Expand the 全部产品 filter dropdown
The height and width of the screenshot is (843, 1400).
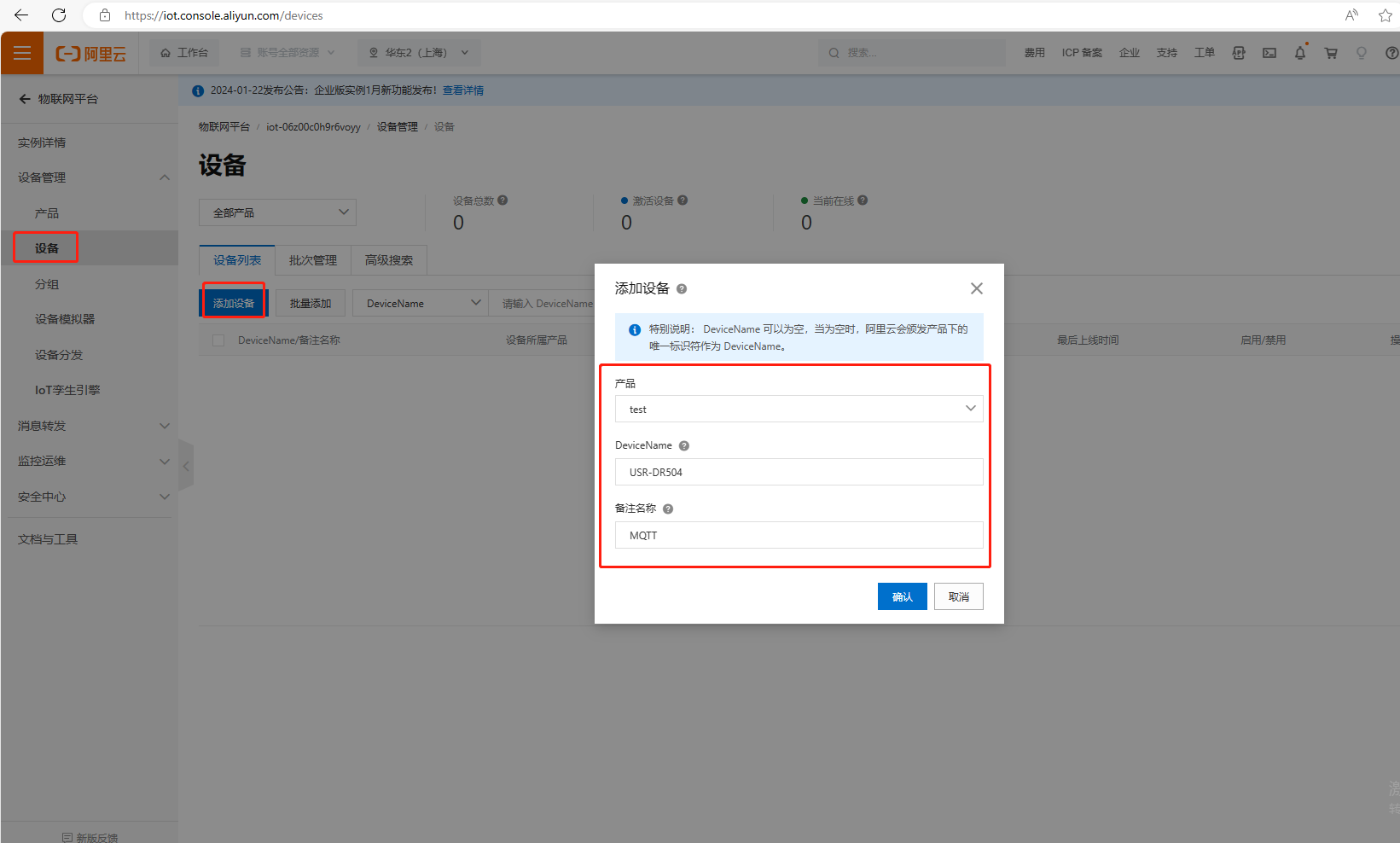[277, 212]
